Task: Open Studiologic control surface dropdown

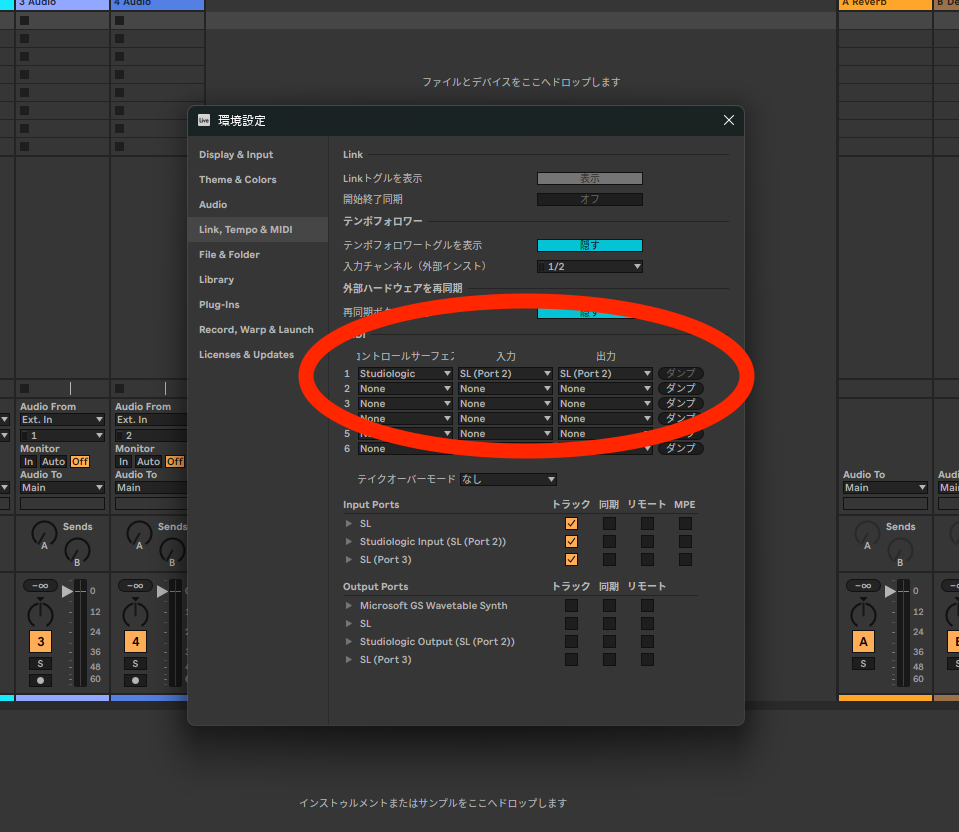Action: coord(405,373)
